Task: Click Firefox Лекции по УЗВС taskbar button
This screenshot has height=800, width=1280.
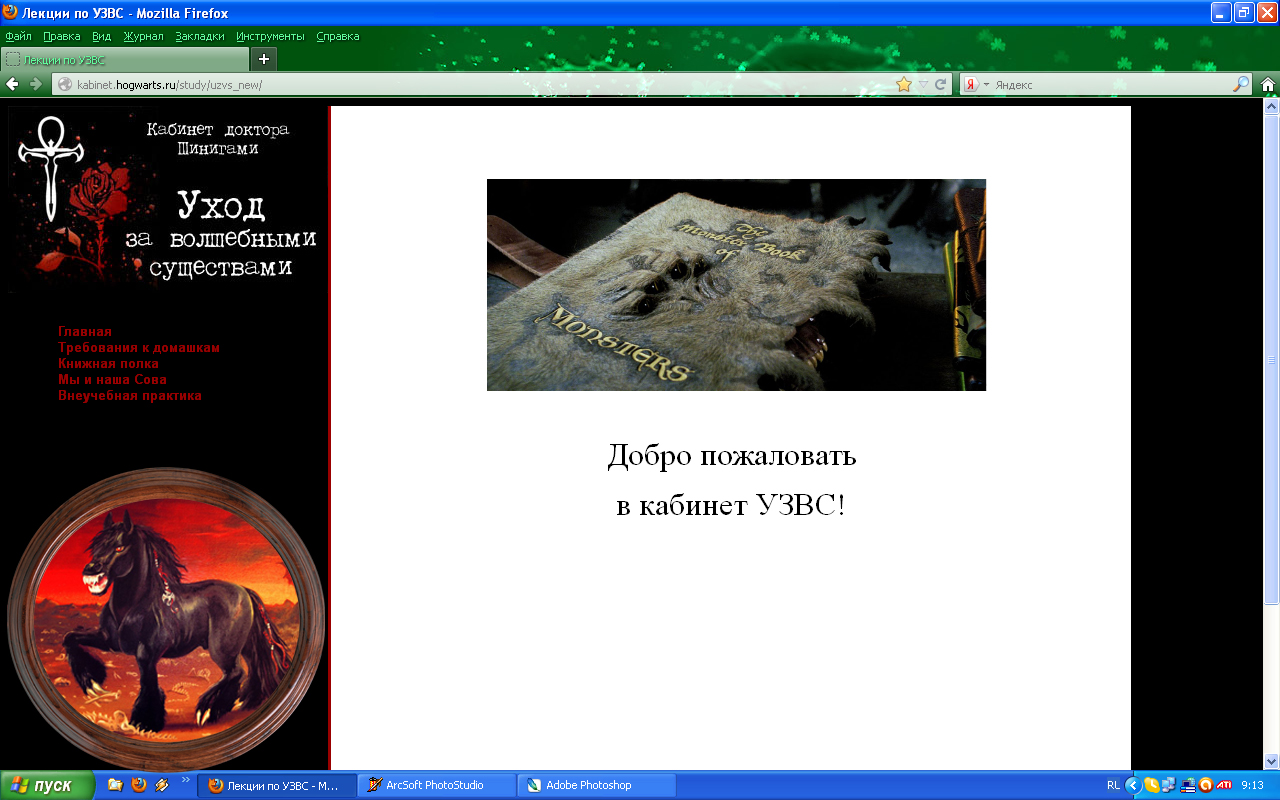Action: click(278, 785)
